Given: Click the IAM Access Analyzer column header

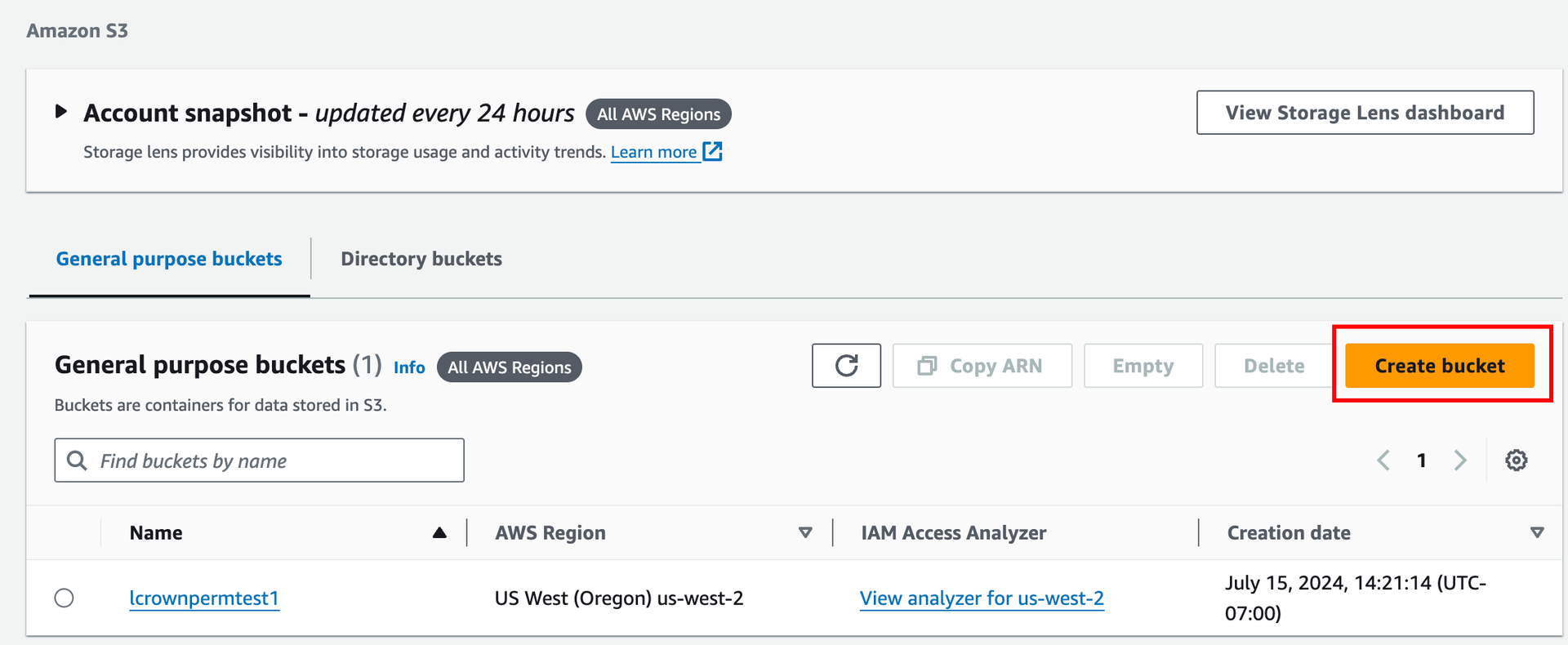Looking at the screenshot, I should pyautogui.click(x=954, y=533).
